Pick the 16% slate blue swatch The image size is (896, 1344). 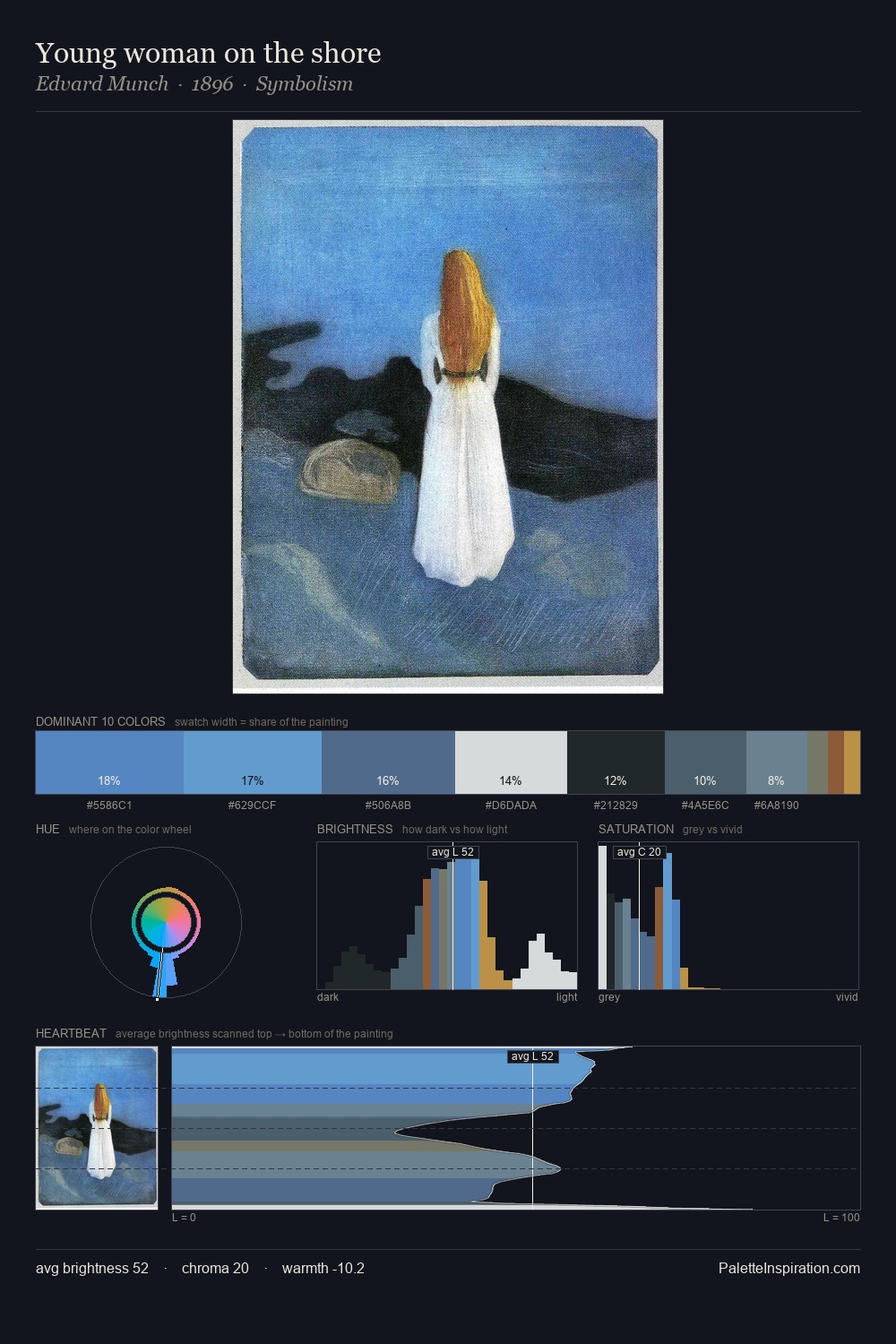tap(388, 762)
